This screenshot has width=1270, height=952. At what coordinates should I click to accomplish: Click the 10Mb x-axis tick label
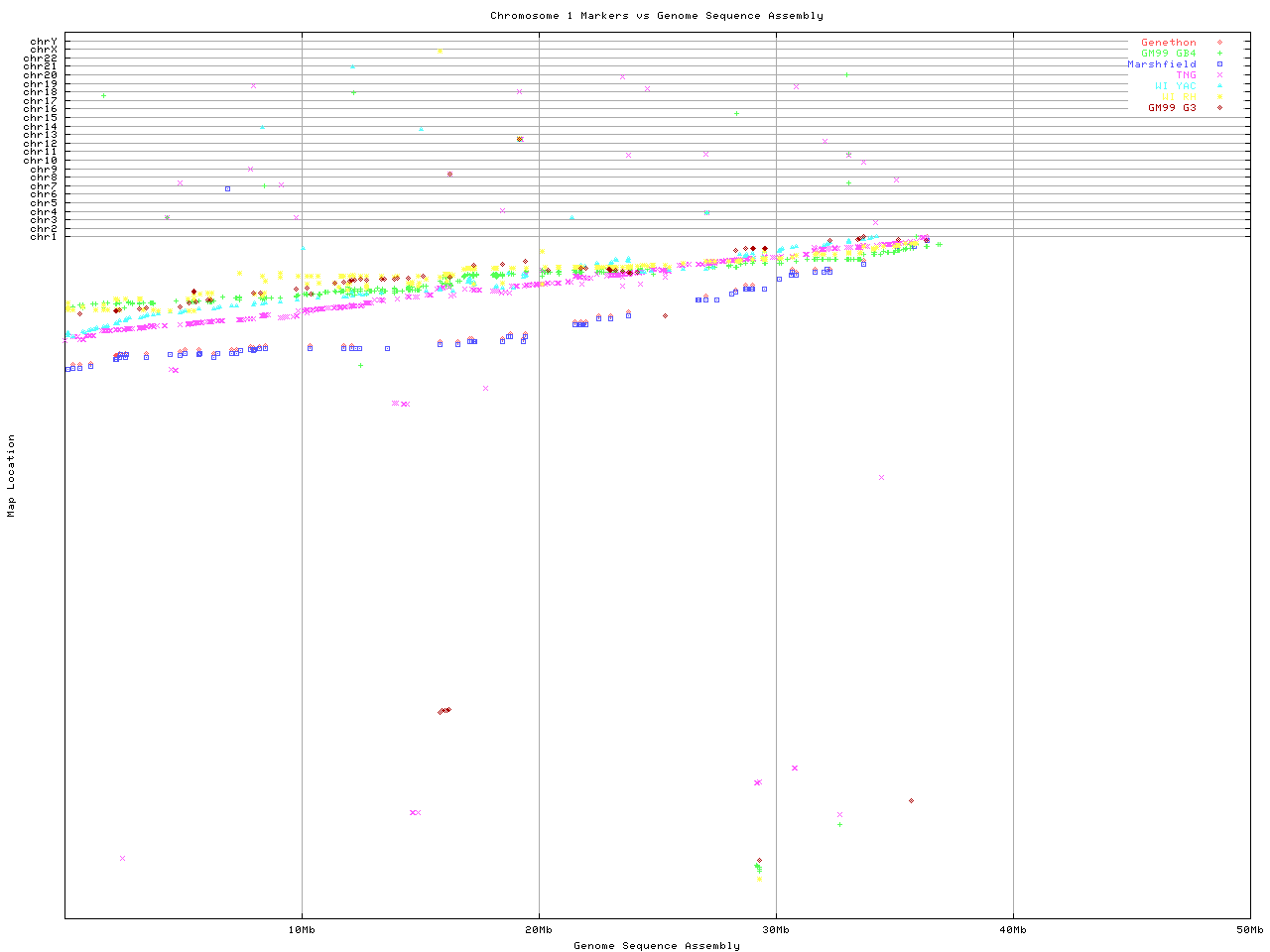(x=302, y=930)
